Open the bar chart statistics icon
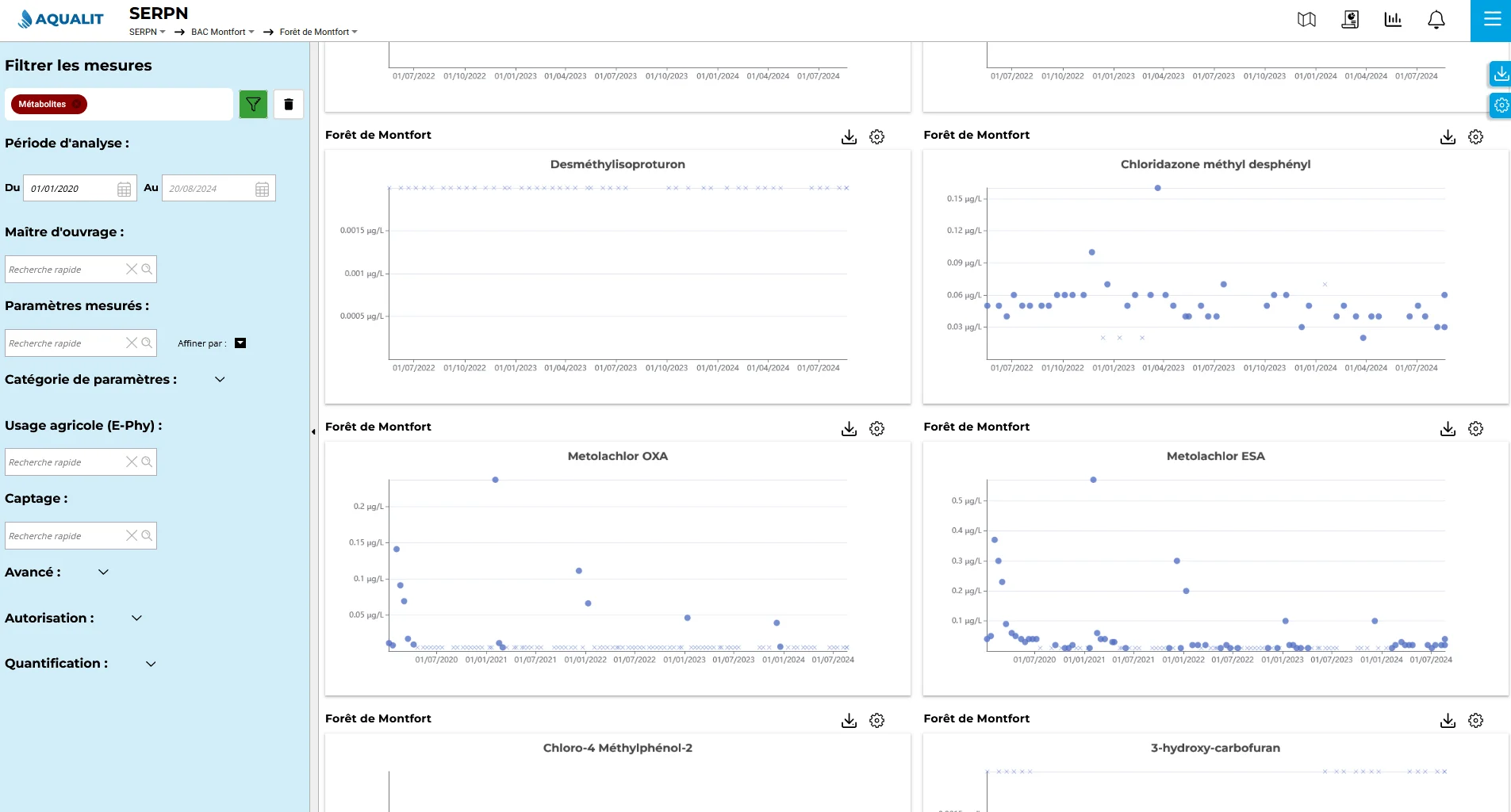 pyautogui.click(x=1393, y=20)
